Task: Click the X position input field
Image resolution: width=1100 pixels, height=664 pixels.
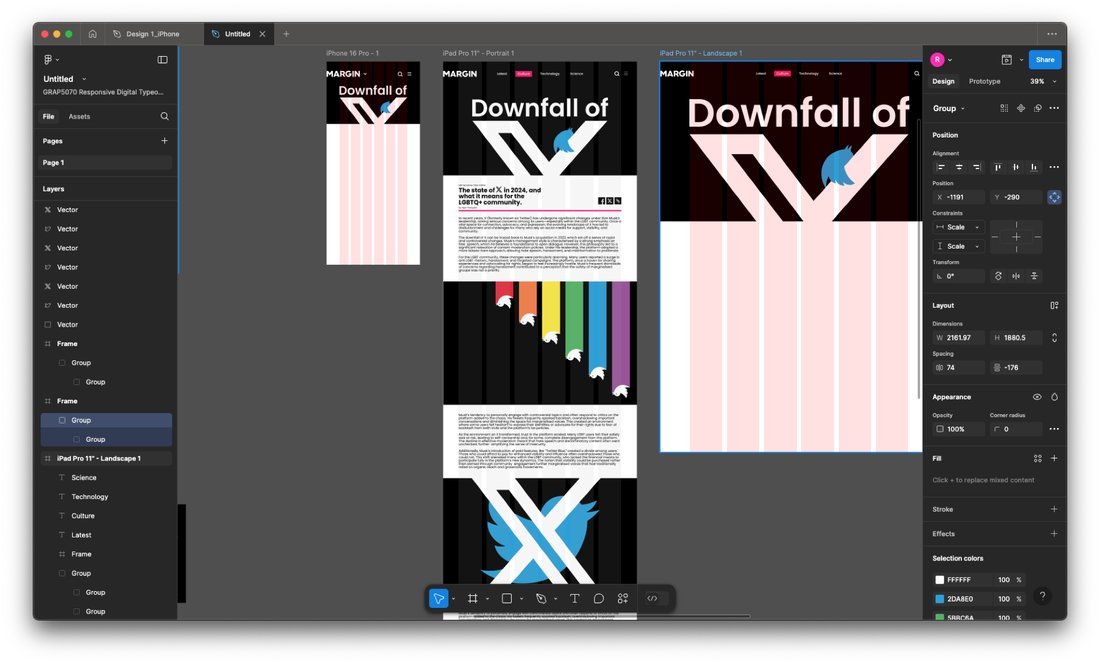Action: (x=959, y=197)
